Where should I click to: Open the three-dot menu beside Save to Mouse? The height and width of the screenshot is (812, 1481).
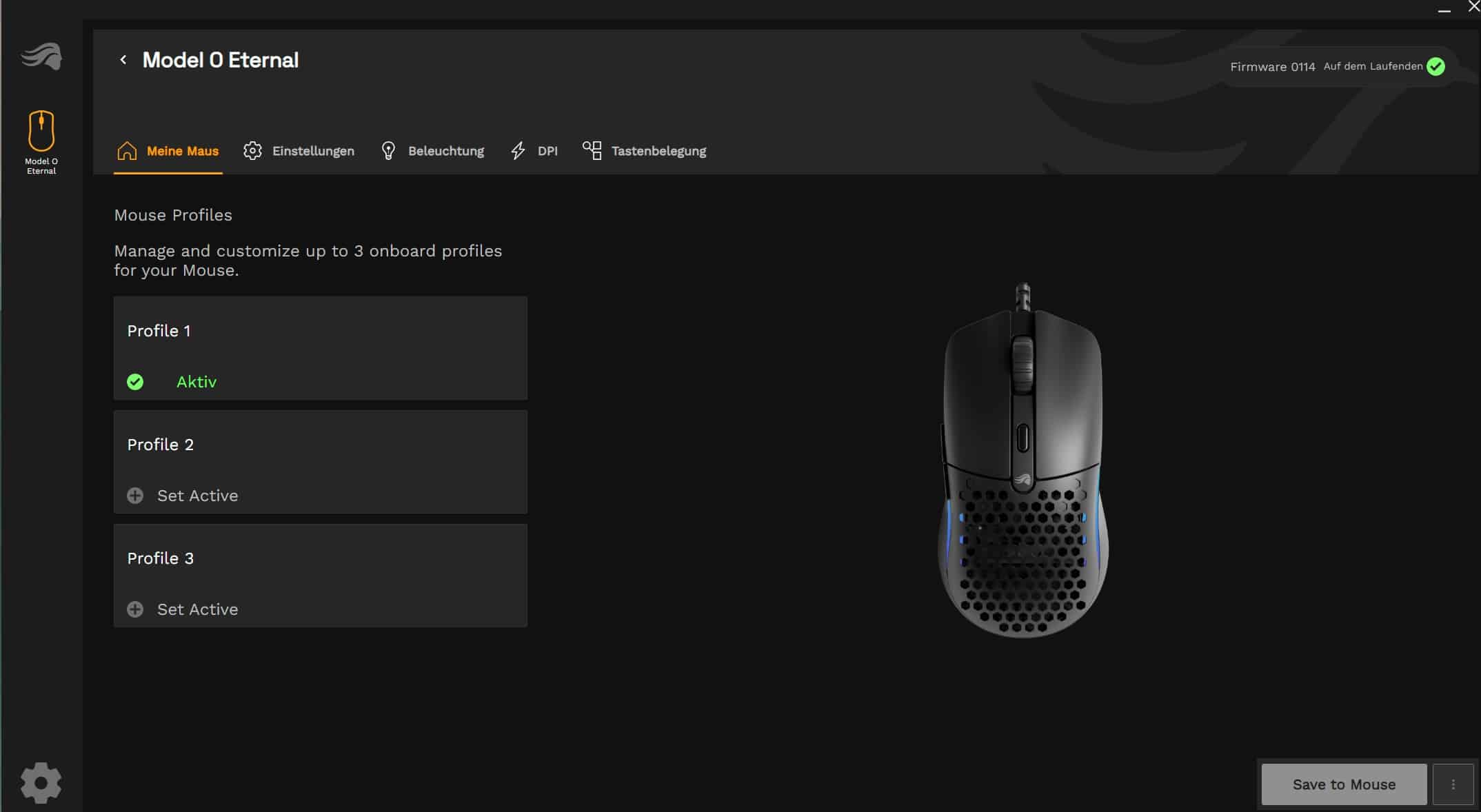click(1453, 784)
